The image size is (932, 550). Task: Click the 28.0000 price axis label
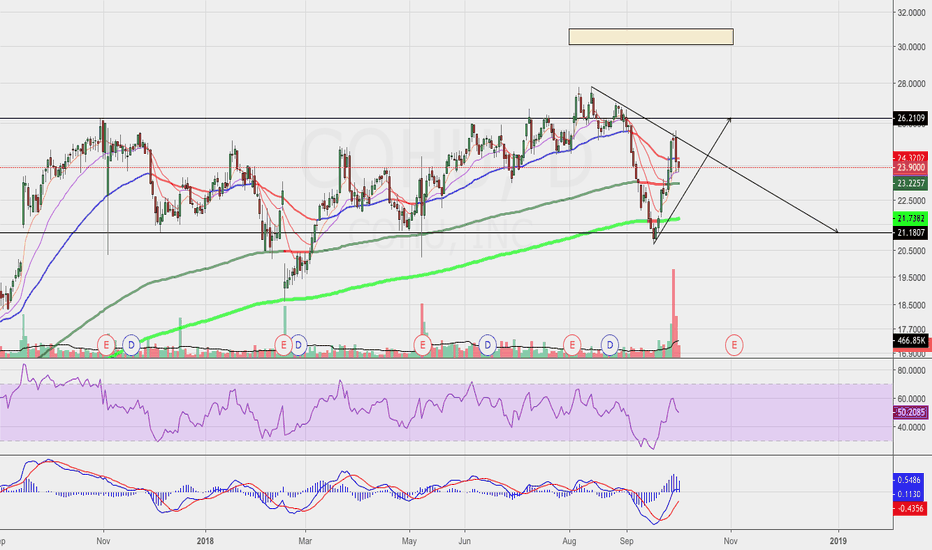[911, 84]
